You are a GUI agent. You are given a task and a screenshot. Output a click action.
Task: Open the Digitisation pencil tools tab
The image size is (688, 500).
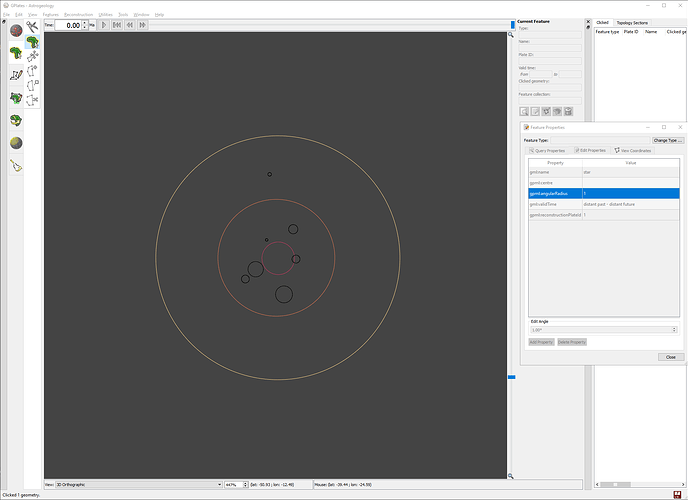[16, 75]
